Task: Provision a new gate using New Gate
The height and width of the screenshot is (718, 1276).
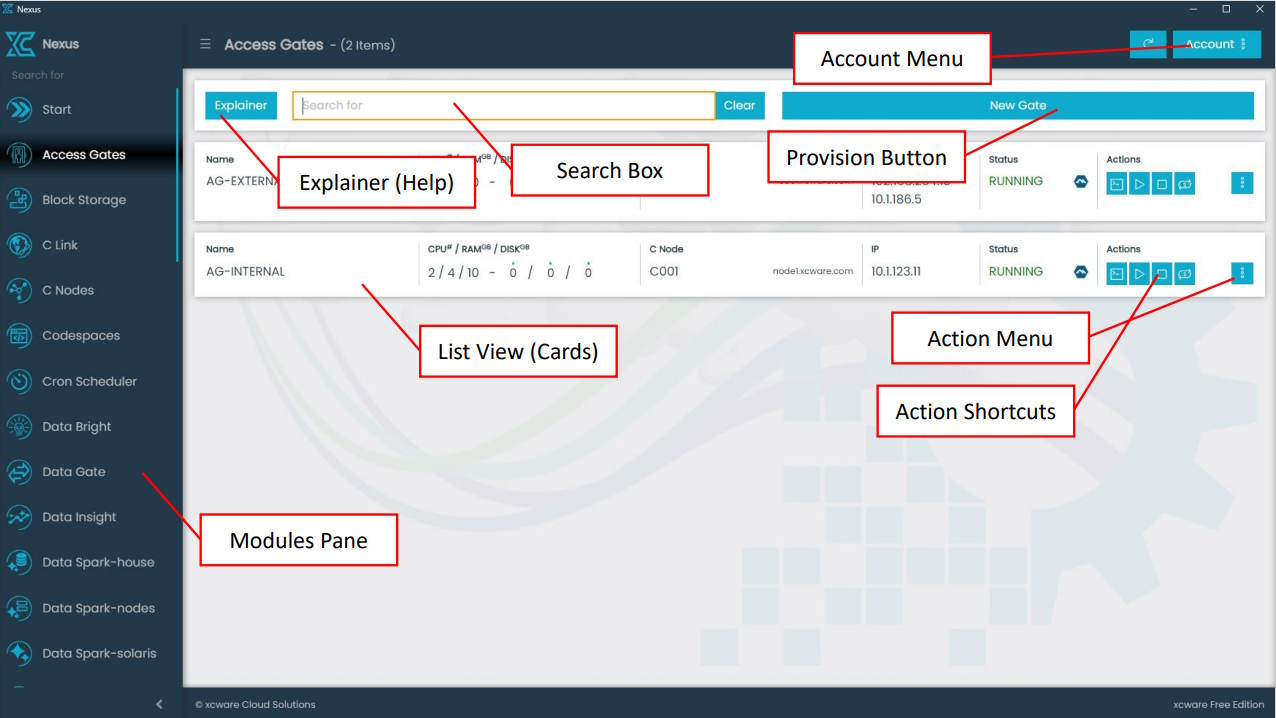Action: 1016,105
